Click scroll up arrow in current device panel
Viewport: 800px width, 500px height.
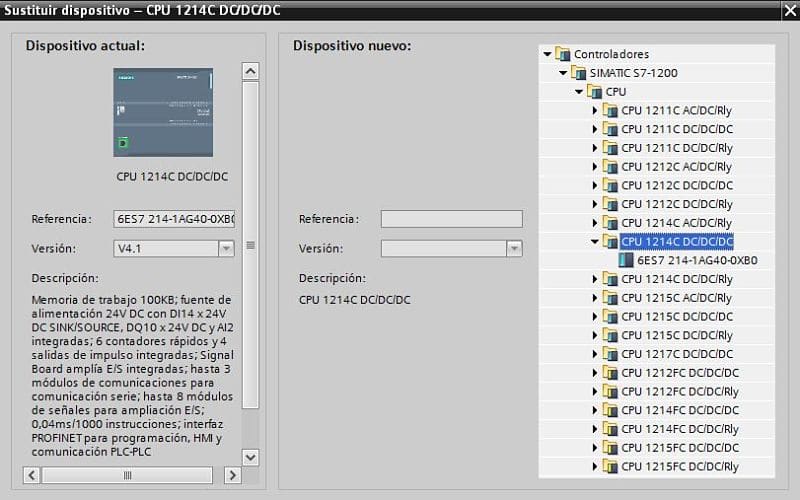(x=250, y=71)
